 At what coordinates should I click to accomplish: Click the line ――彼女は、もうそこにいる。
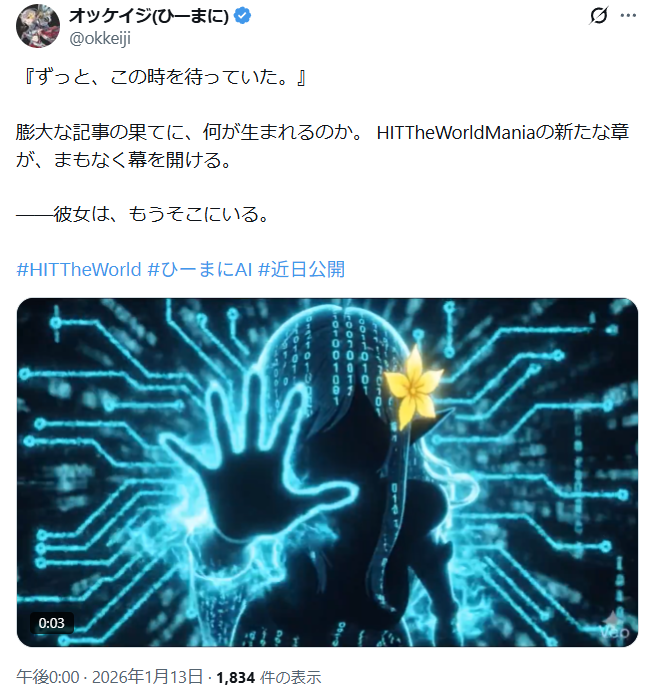pos(143,214)
